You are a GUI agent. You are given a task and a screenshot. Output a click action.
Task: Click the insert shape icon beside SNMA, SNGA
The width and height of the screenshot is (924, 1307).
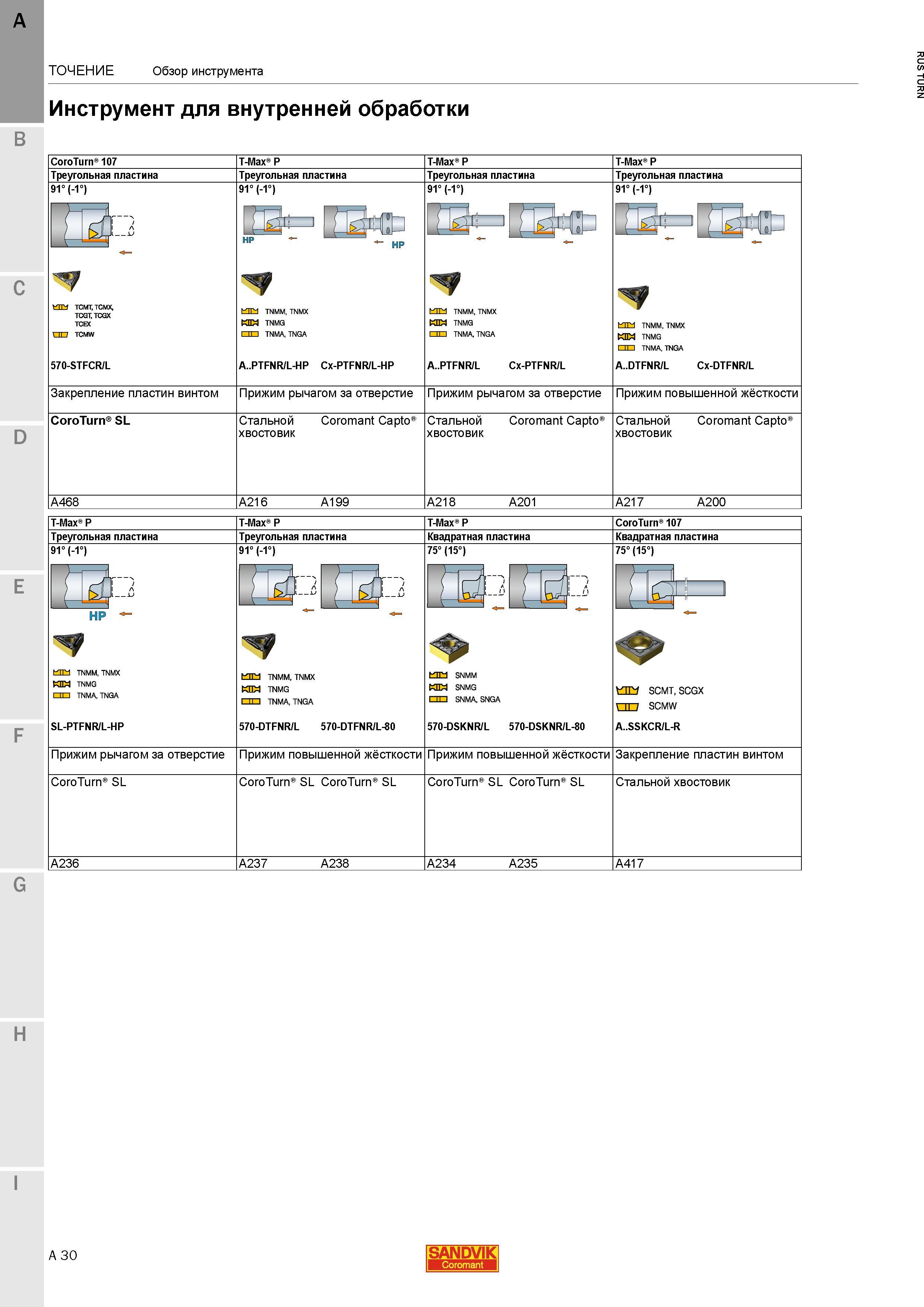(438, 699)
